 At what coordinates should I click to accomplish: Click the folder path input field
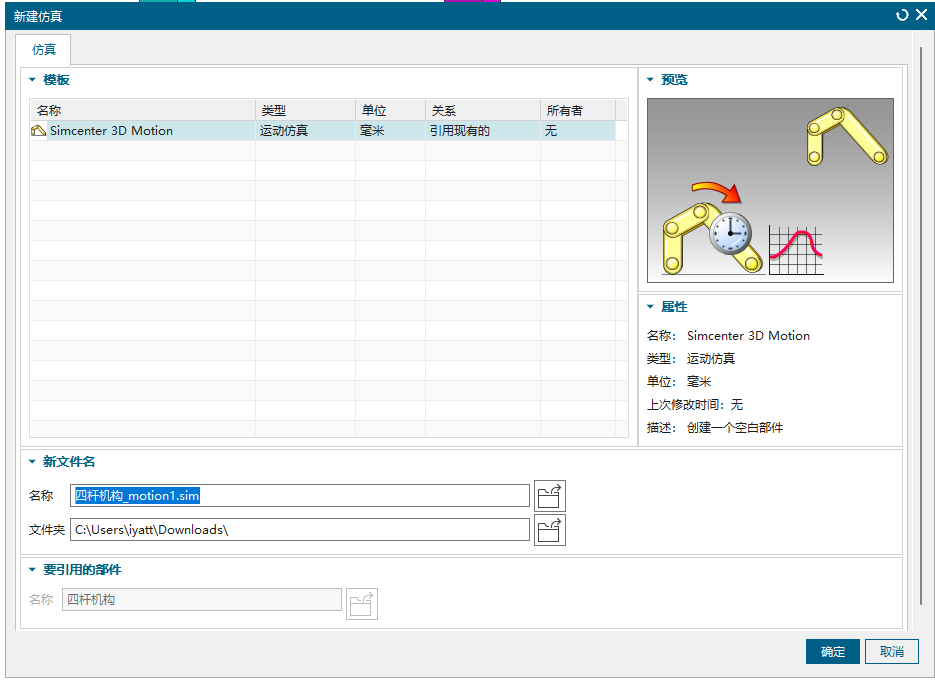300,529
